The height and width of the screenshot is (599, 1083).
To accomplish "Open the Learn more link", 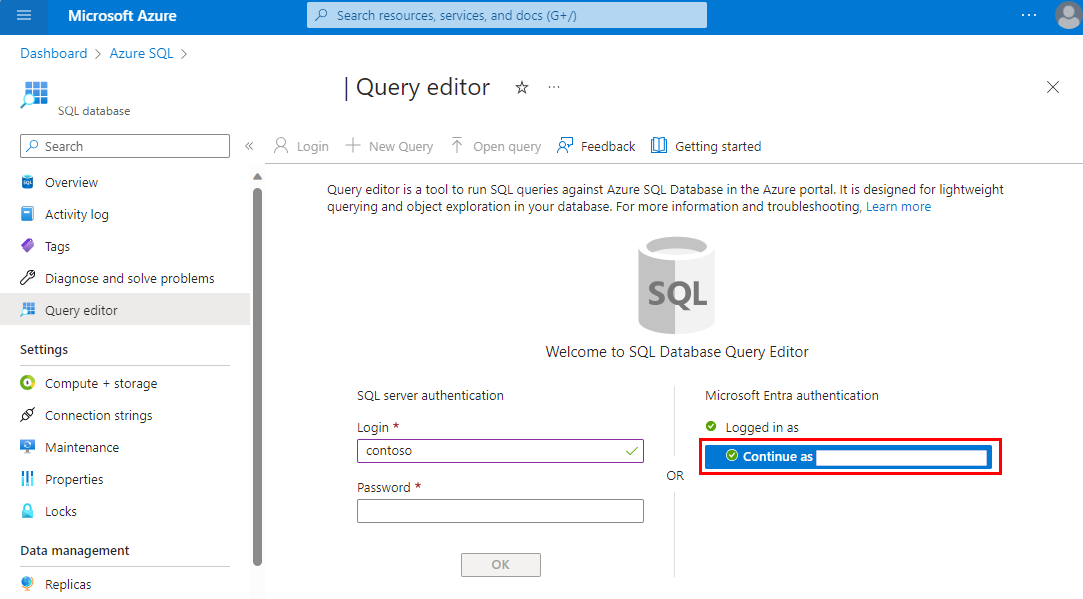I will pos(899,207).
